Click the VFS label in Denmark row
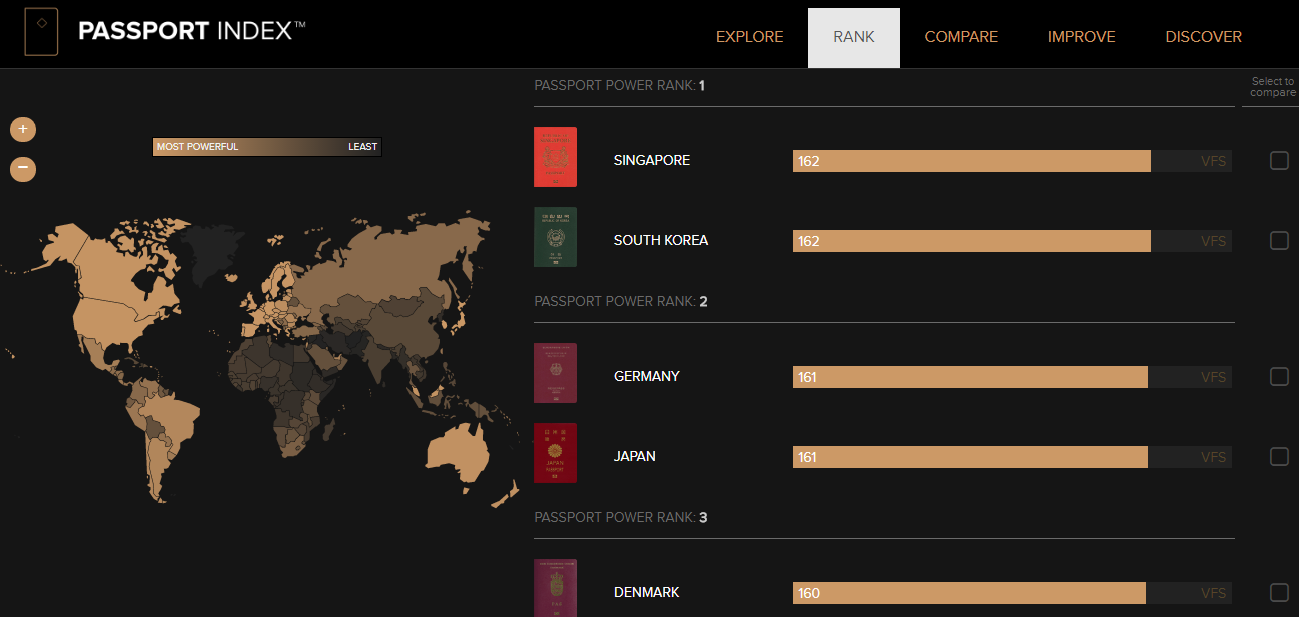The image size is (1299, 617). [1213, 593]
